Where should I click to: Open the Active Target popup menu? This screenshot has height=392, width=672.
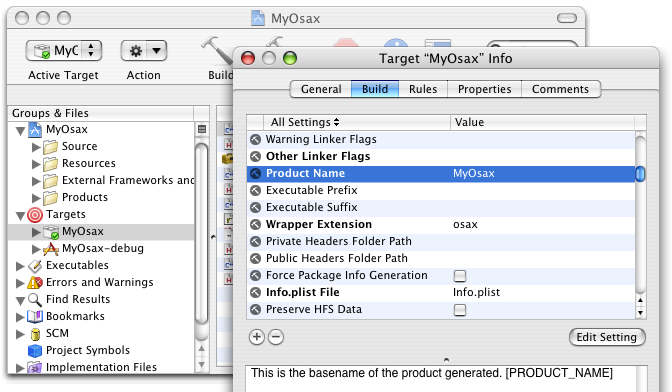pyautogui.click(x=64, y=51)
